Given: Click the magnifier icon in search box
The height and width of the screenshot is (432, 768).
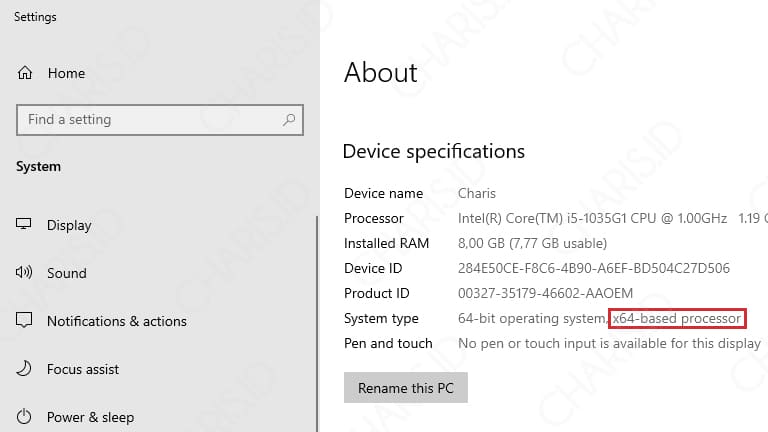Looking at the screenshot, I should (x=289, y=120).
